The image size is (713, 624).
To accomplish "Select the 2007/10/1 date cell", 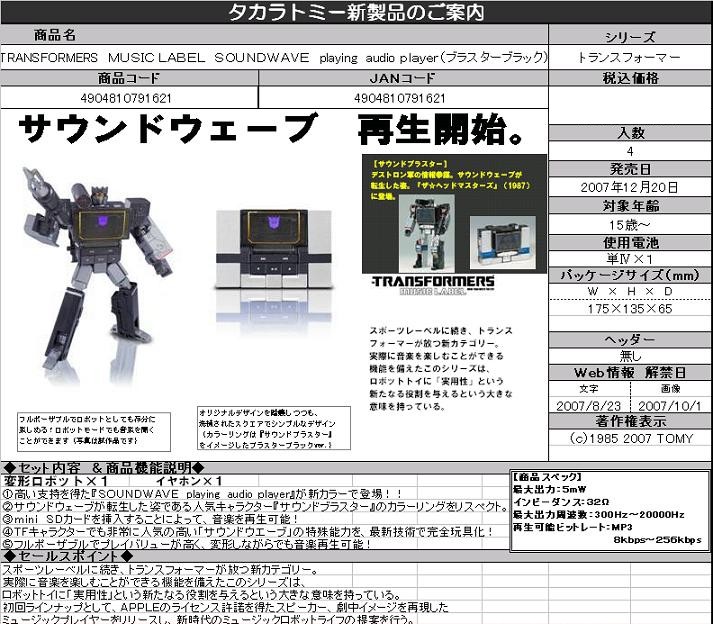I will click(671, 405).
